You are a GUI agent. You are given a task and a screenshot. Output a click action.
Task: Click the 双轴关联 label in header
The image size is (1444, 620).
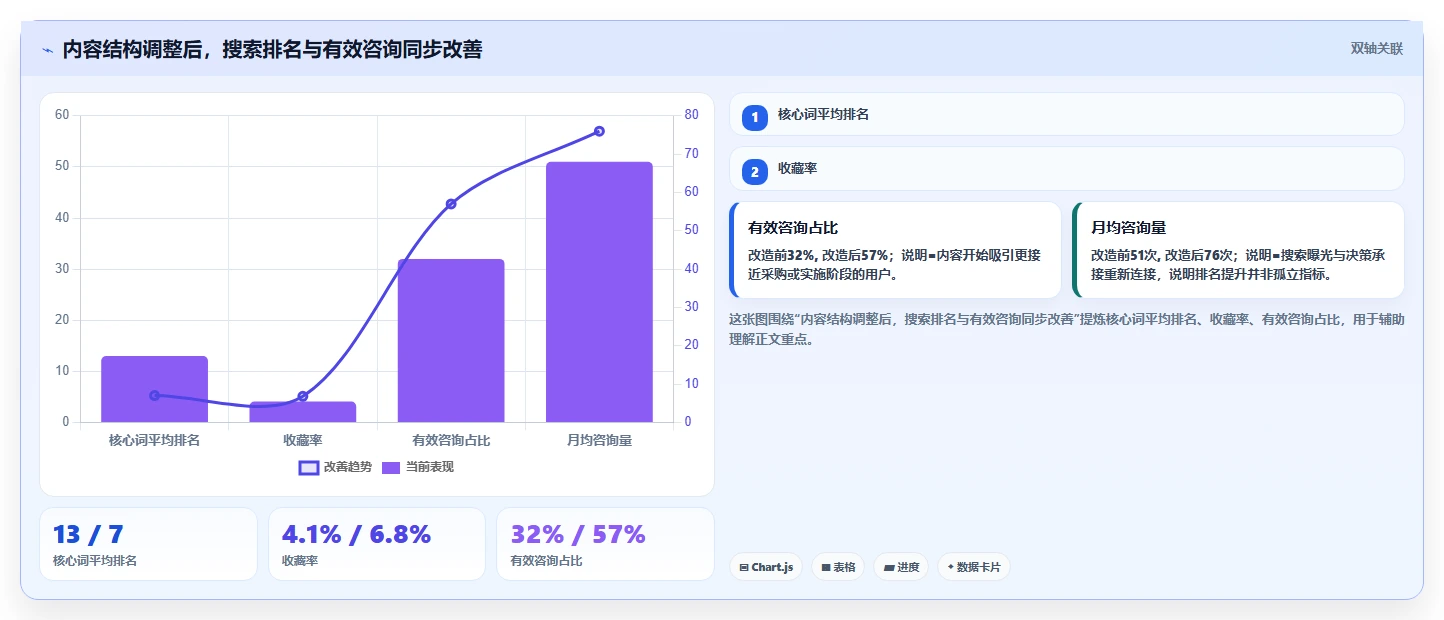1377,48
